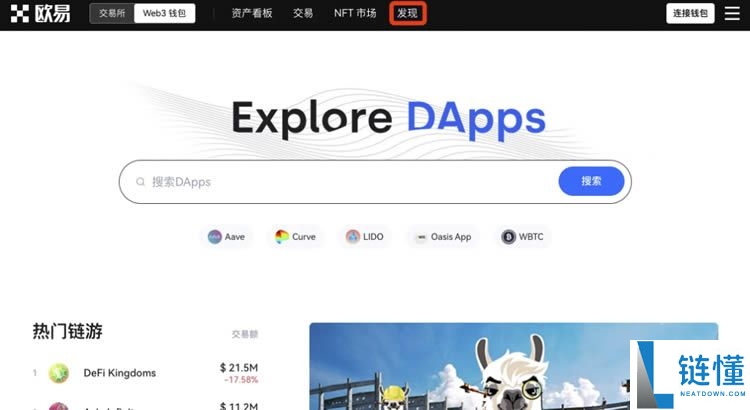This screenshot has width=750, height=410.
Task: Click the Curve rainbow icon
Action: point(282,237)
